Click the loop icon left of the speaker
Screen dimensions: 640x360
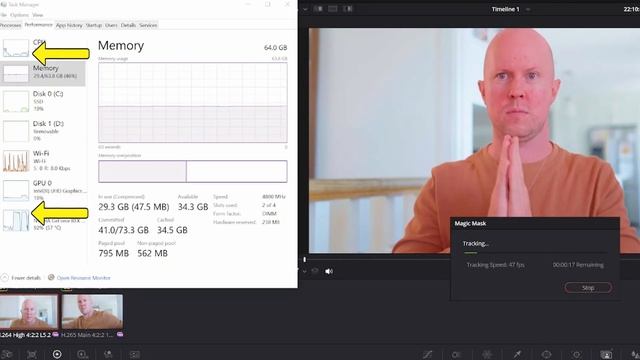[x=315, y=271]
